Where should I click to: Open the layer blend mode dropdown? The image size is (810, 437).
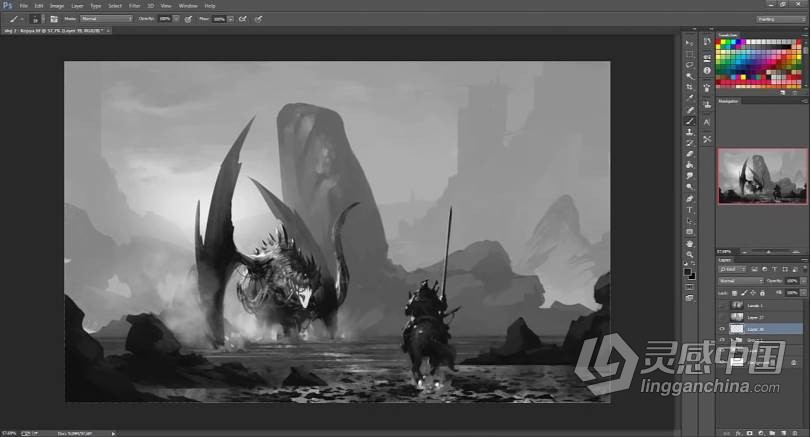[741, 280]
